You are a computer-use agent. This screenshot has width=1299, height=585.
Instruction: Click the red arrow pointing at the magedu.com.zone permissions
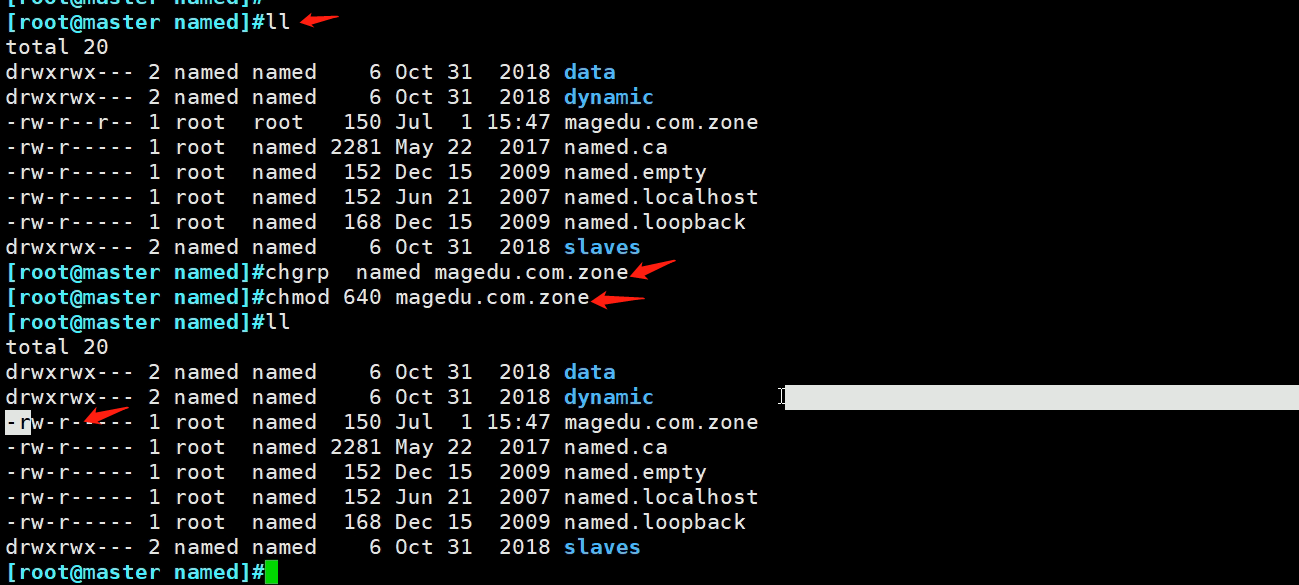106,414
